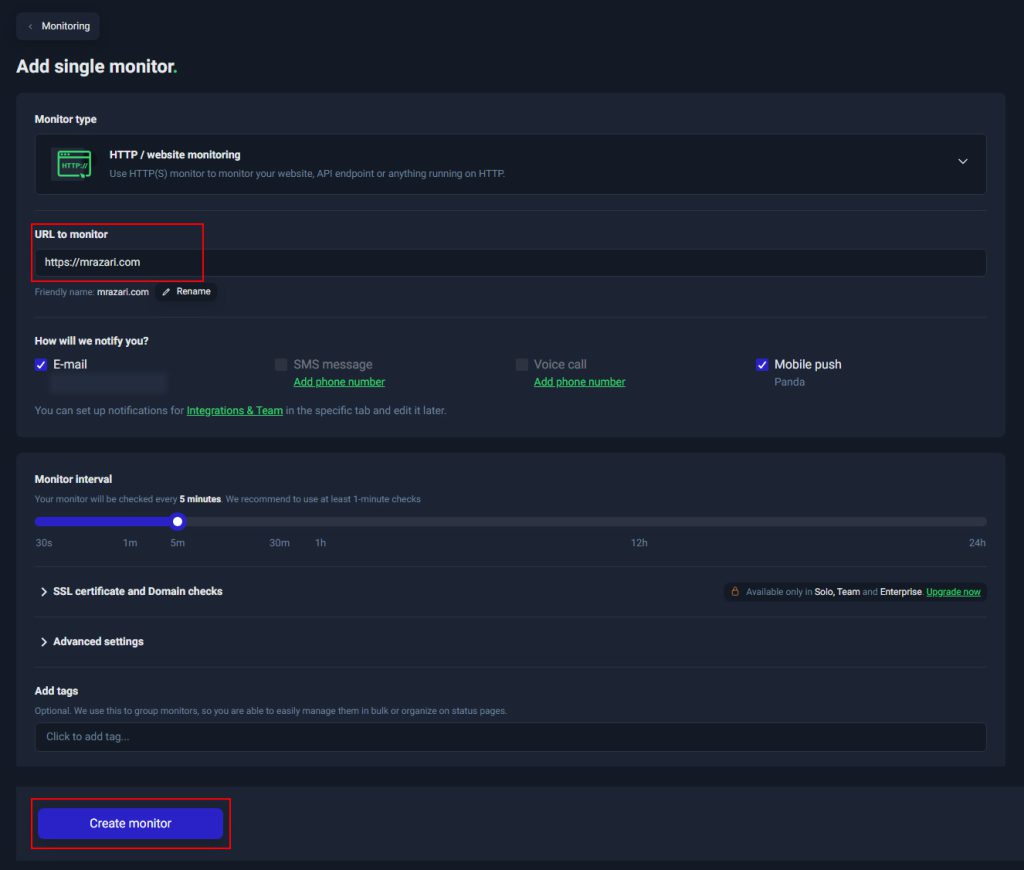Open the Integrations & Team link
The height and width of the screenshot is (870, 1024).
234,410
